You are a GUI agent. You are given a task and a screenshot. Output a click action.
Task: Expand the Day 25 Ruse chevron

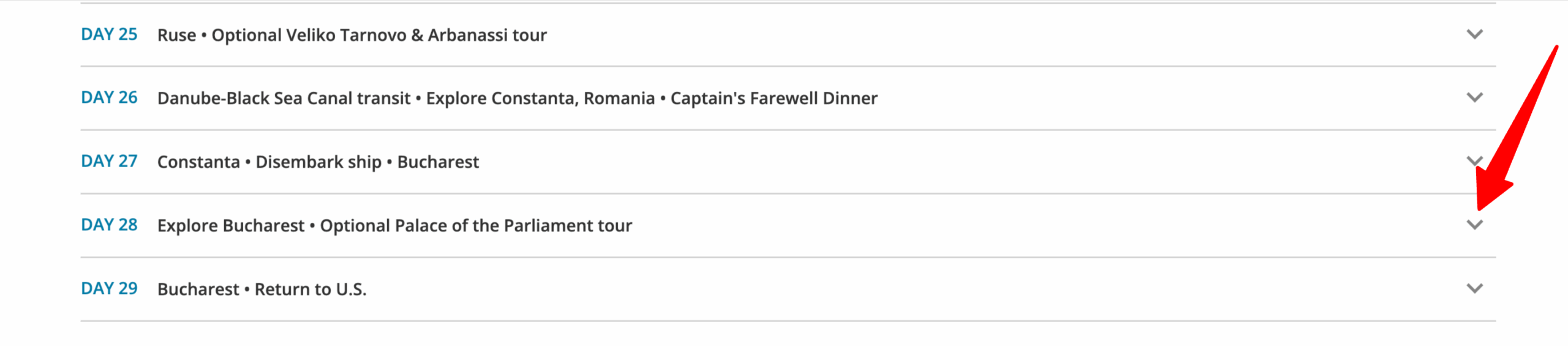tap(1474, 34)
